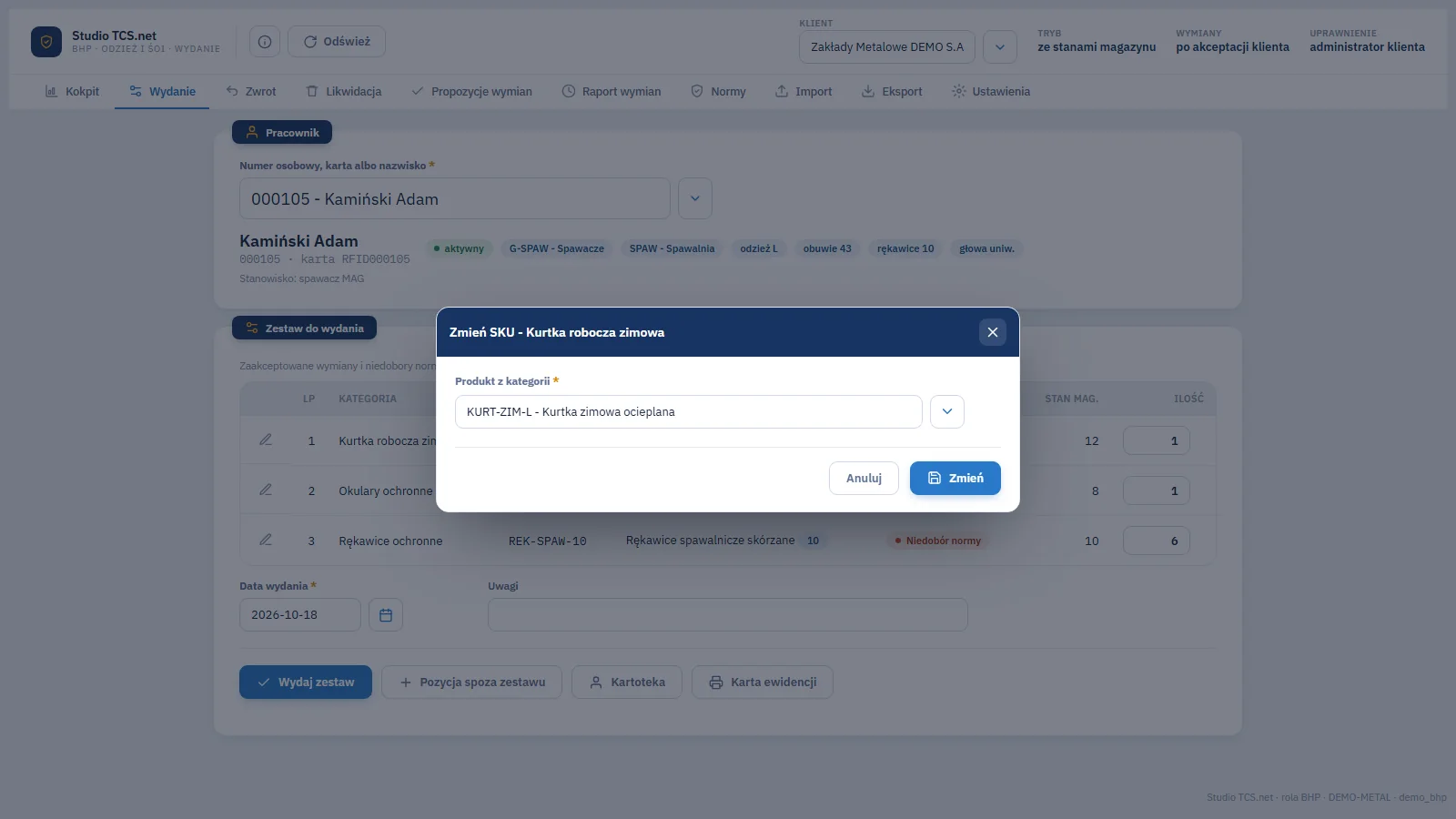Add Pozycja spoza zestawu
This screenshot has width=1456, height=819.
(471, 682)
